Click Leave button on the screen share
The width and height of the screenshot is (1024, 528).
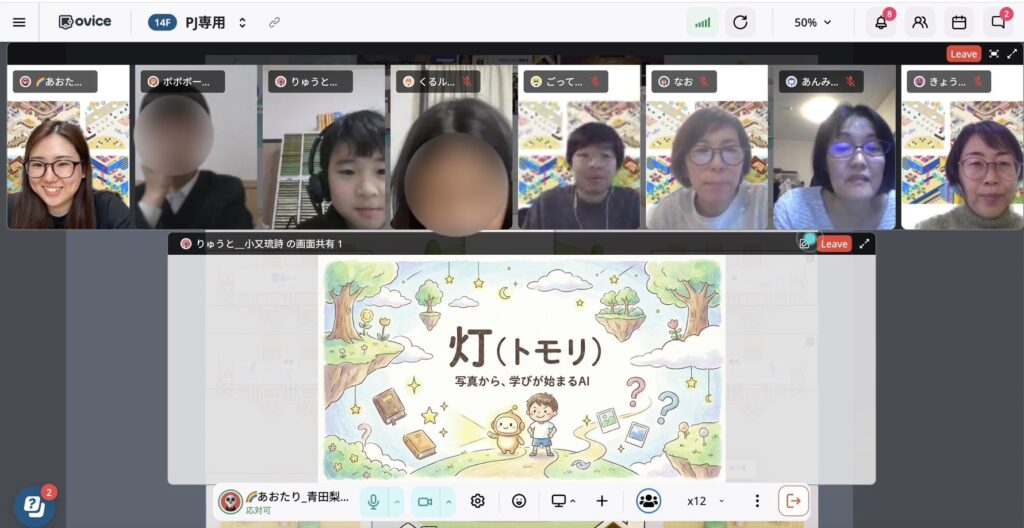[833, 243]
